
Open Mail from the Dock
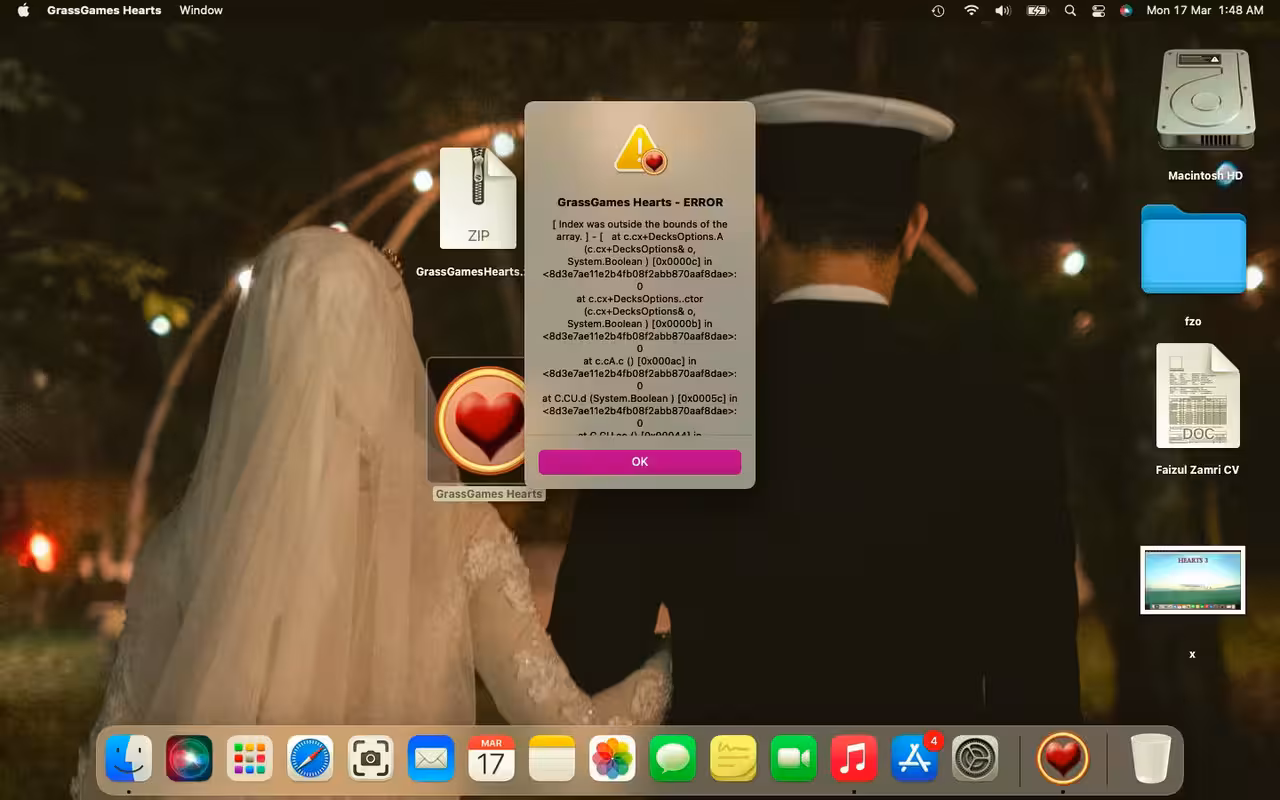431,758
